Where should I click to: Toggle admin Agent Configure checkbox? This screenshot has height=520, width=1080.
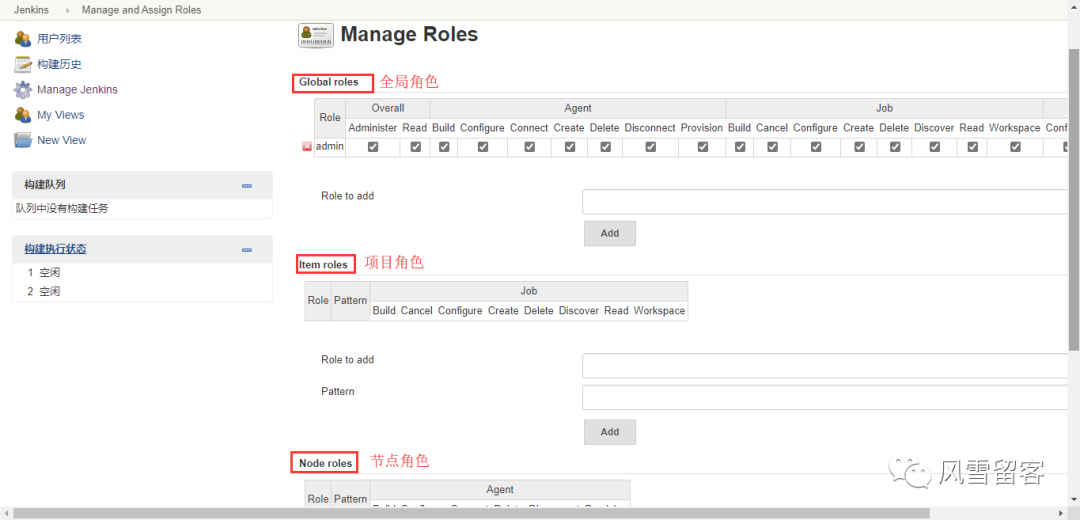pos(483,147)
